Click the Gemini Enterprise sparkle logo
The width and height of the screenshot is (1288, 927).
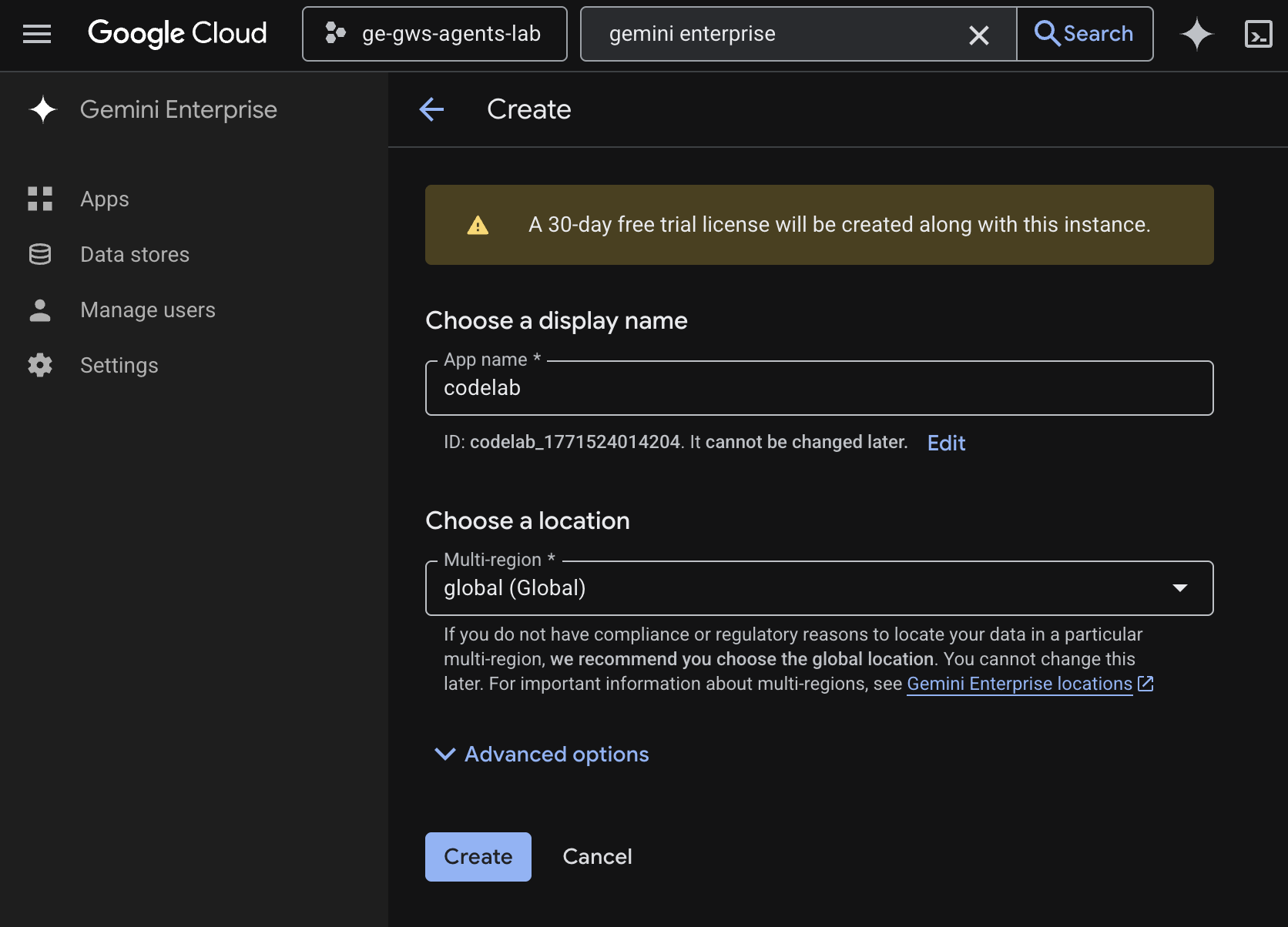(43, 110)
